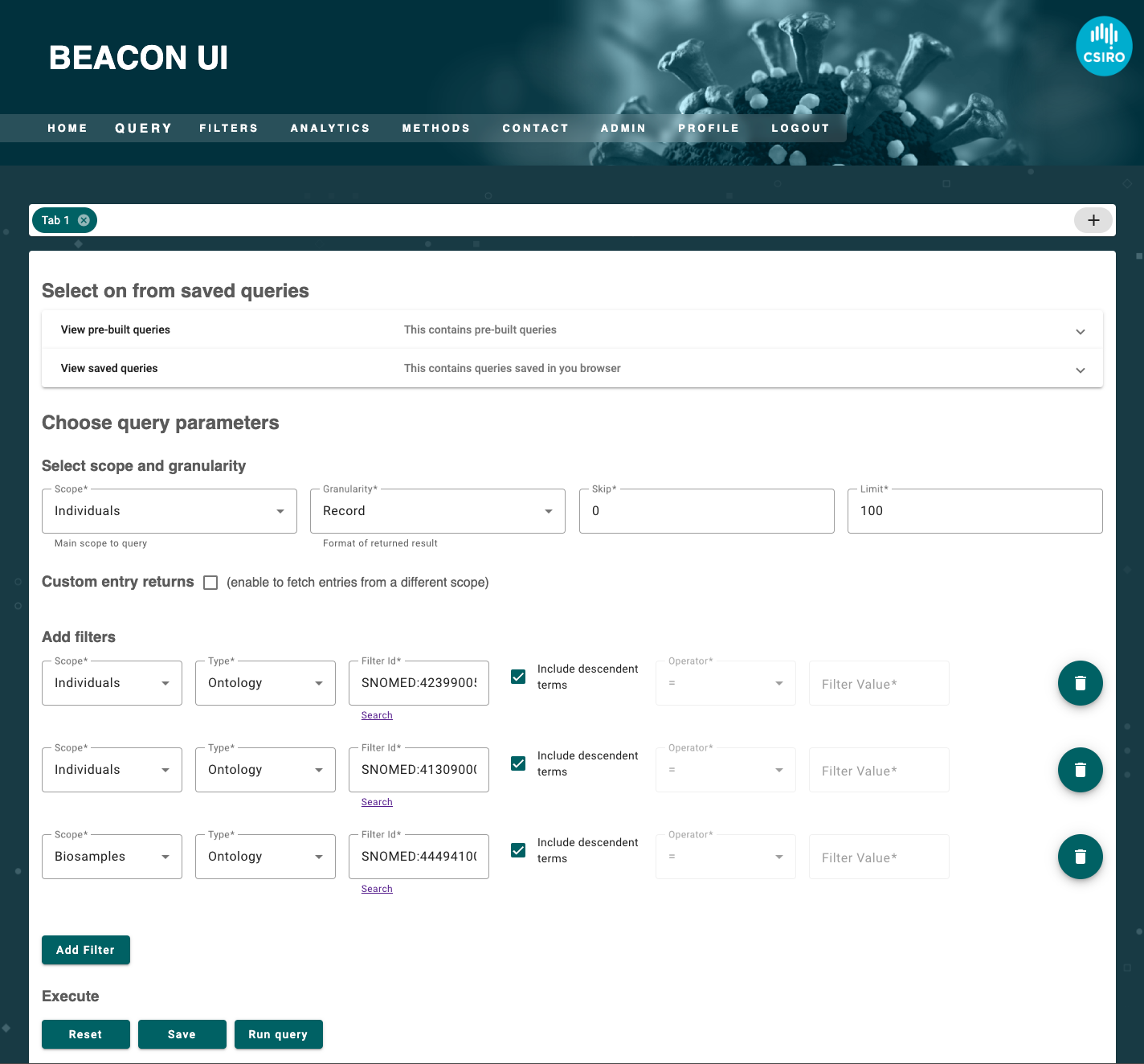This screenshot has width=1144, height=1064.
Task: Open the Granularity dropdown showing Record
Action: click(x=437, y=511)
